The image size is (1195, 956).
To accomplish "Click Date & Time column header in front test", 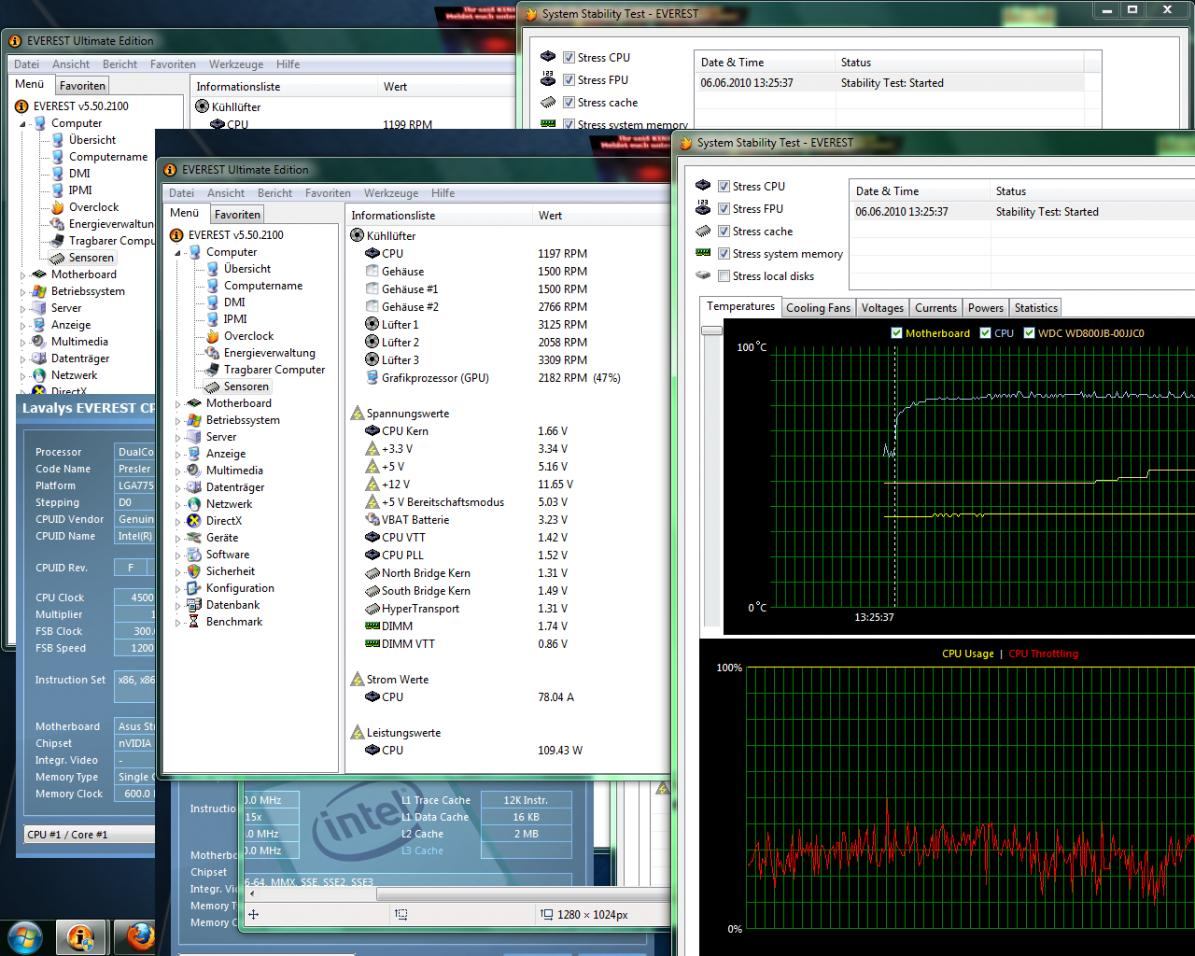I will coord(918,191).
